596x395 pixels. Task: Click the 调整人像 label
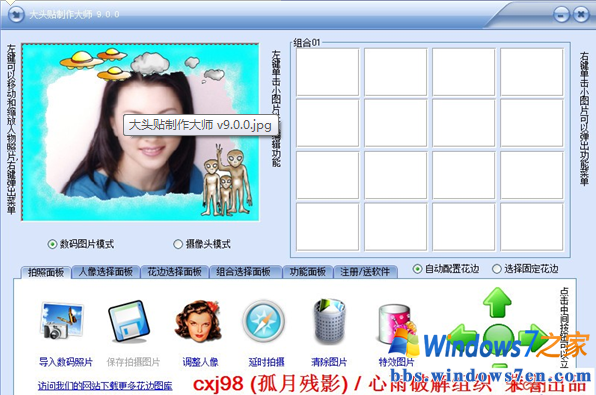click(x=200, y=362)
